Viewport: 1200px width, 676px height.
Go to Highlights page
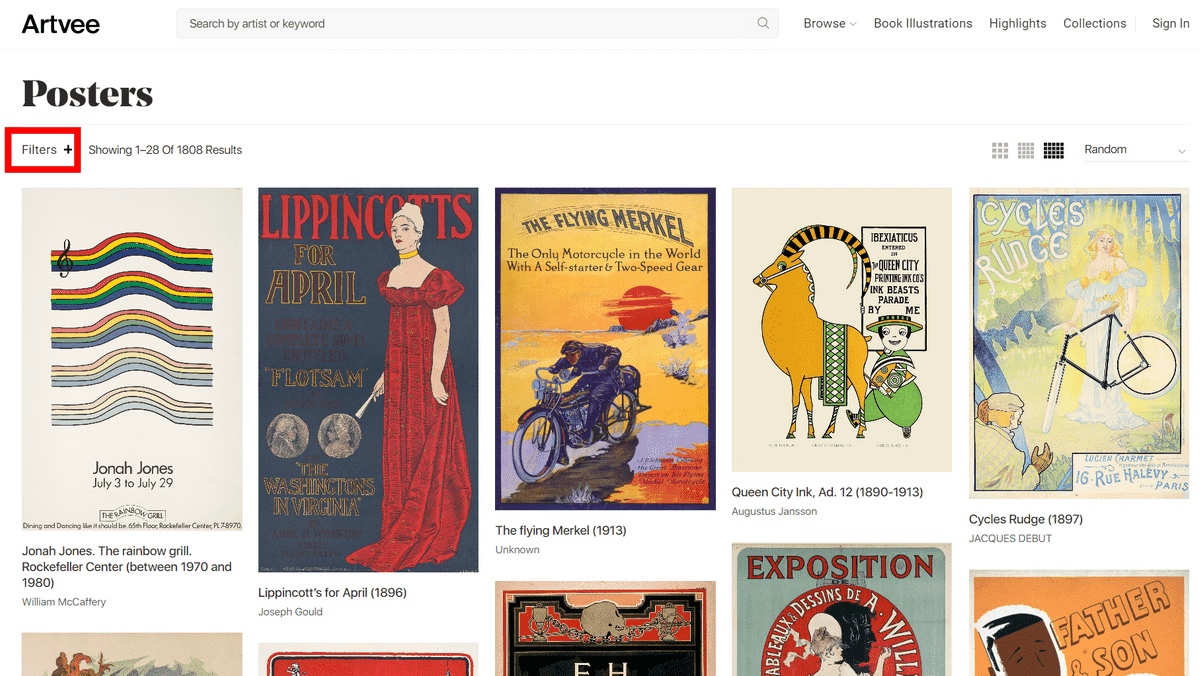(x=1018, y=23)
